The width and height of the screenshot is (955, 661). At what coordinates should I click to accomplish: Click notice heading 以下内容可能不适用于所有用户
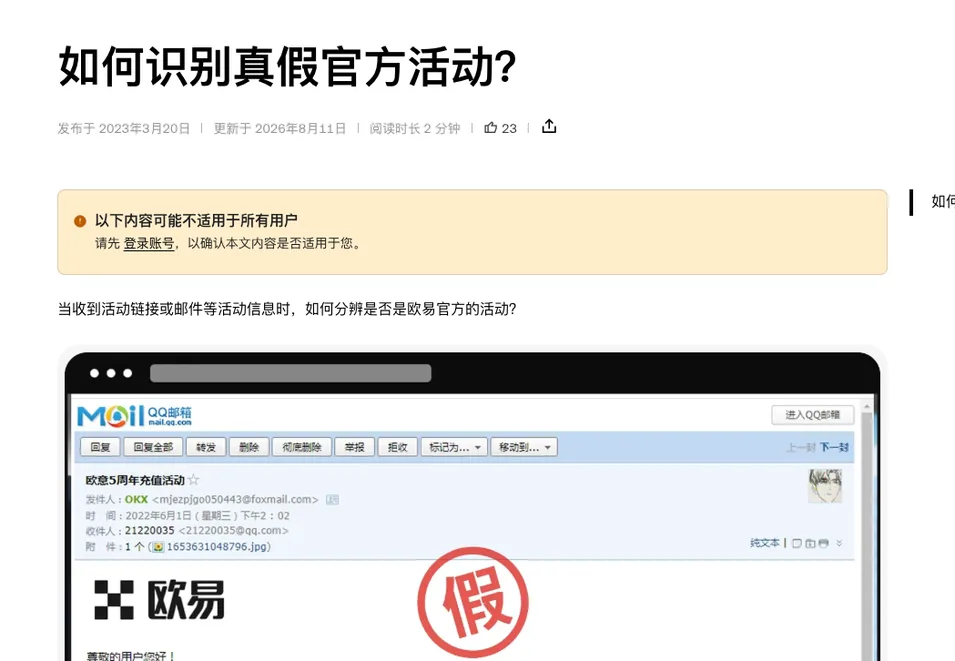[x=196, y=220]
